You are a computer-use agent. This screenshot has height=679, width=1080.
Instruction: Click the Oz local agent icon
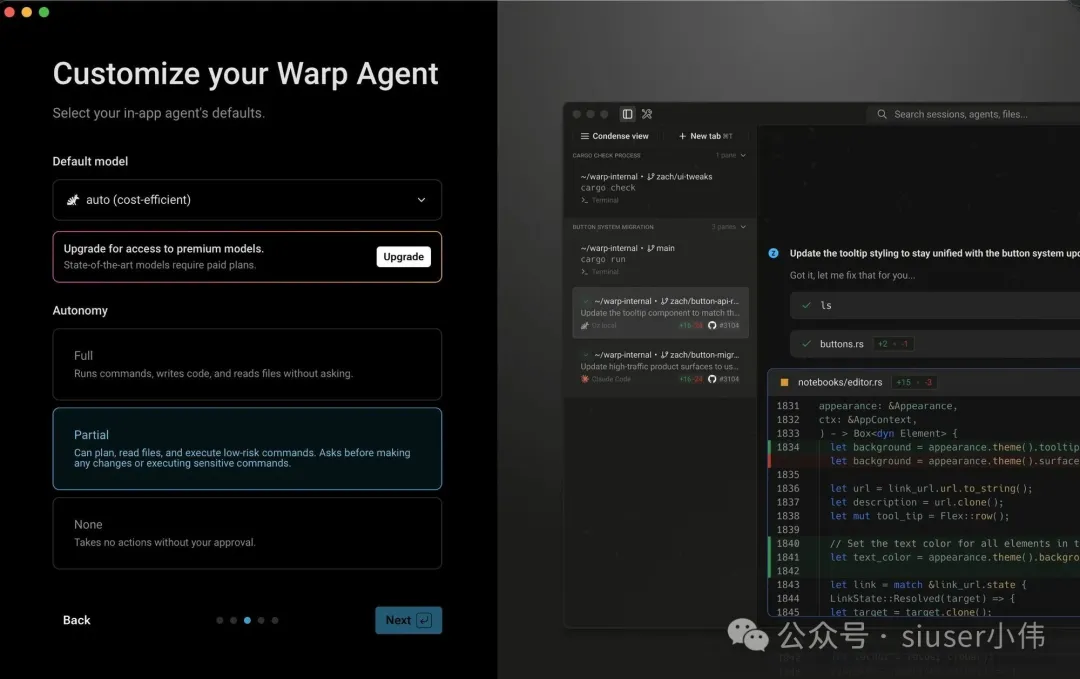585,326
